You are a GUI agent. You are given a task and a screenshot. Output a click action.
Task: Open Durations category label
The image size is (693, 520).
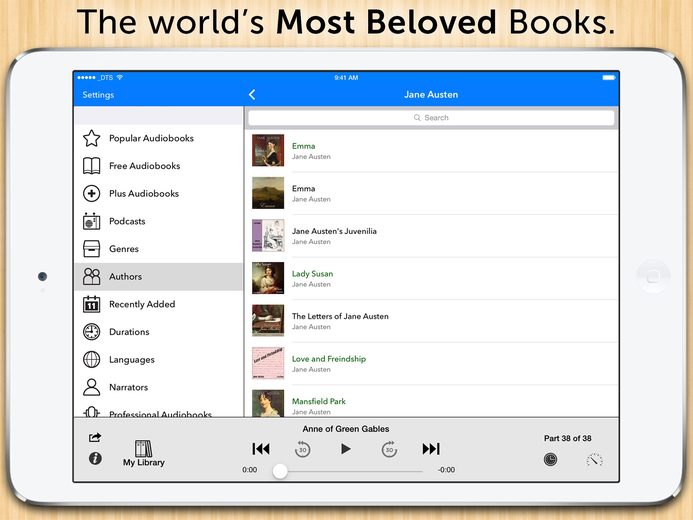(129, 332)
